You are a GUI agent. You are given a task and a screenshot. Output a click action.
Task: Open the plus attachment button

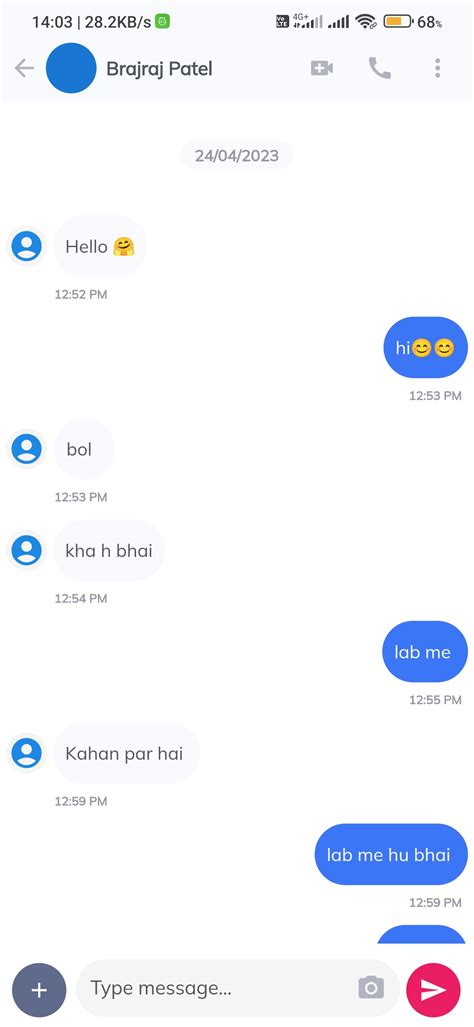[39, 989]
